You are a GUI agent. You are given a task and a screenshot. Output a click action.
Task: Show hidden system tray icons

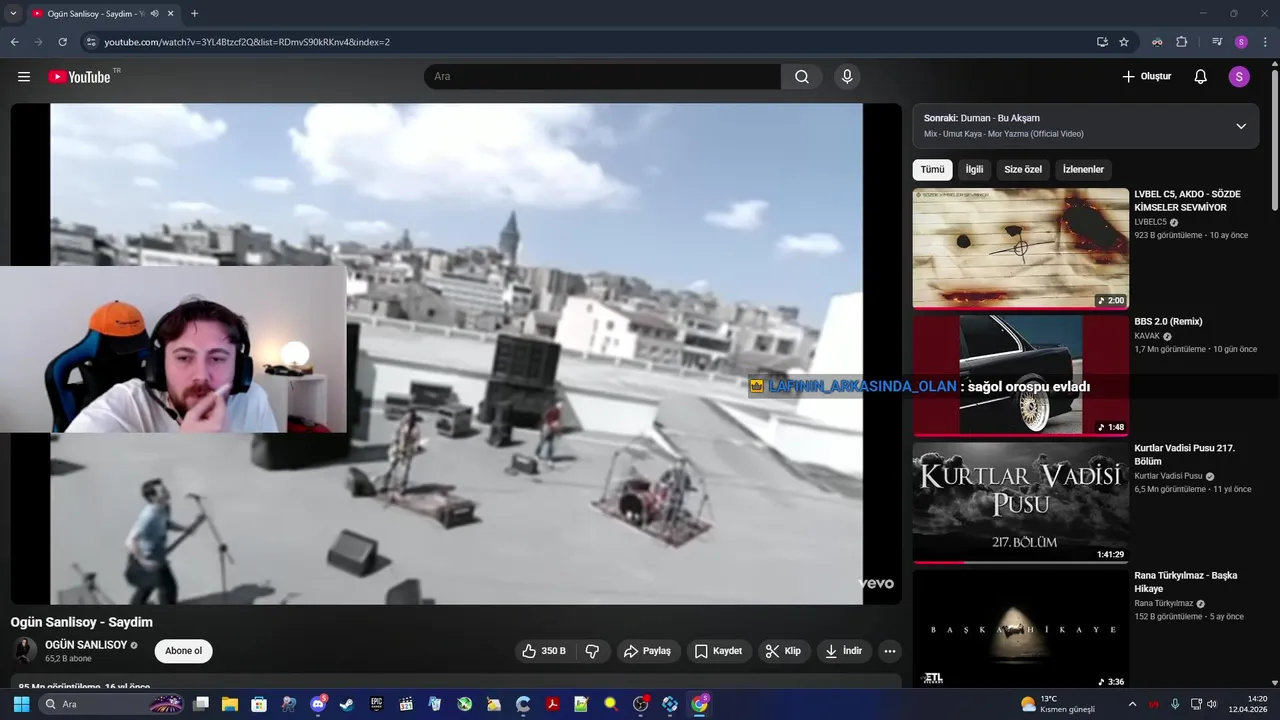point(1132,704)
